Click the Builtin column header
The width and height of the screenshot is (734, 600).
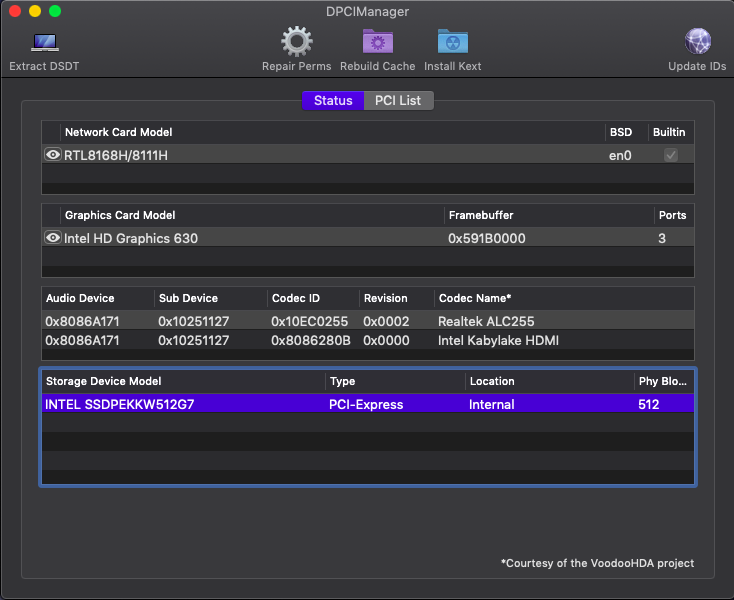click(669, 132)
